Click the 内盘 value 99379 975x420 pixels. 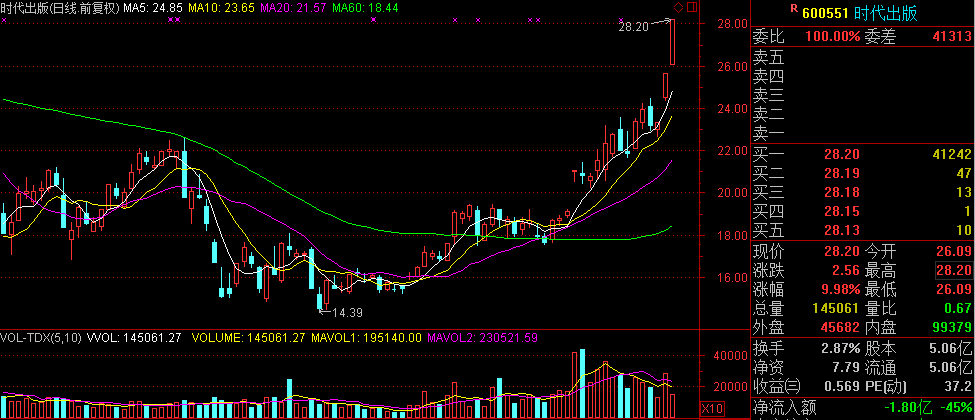pyautogui.click(x=952, y=327)
